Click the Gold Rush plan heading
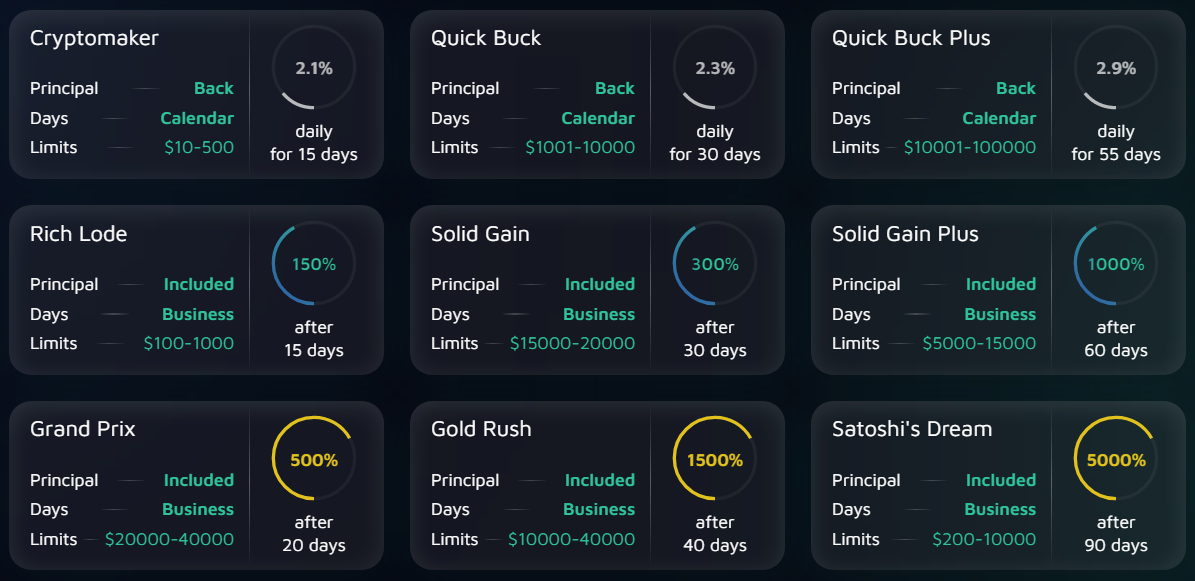Viewport: 1195px width, 581px height. pyautogui.click(x=481, y=429)
